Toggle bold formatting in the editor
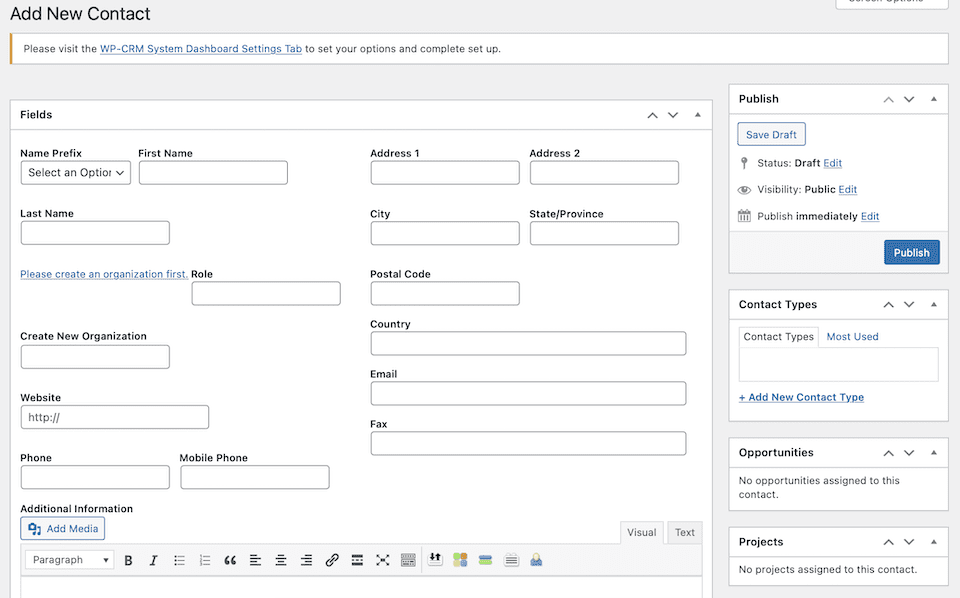960x598 pixels. point(128,559)
